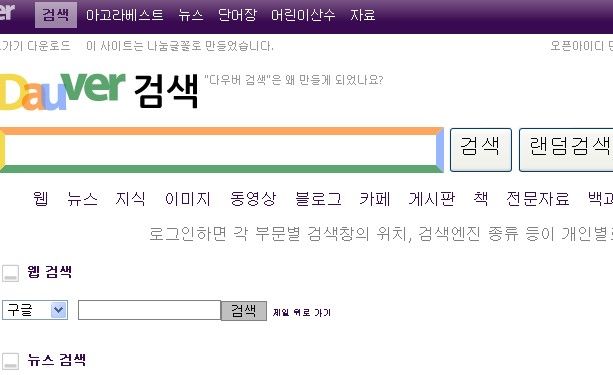Collapse the 웹 검색 section toggle icon
Screen dimensions: 613x375
11,273
